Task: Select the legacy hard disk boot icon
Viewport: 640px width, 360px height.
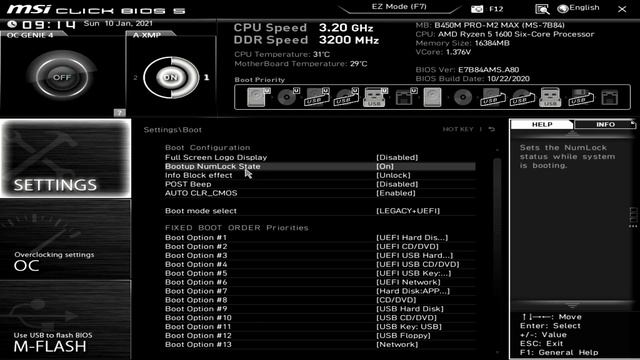Action: coord(432,98)
